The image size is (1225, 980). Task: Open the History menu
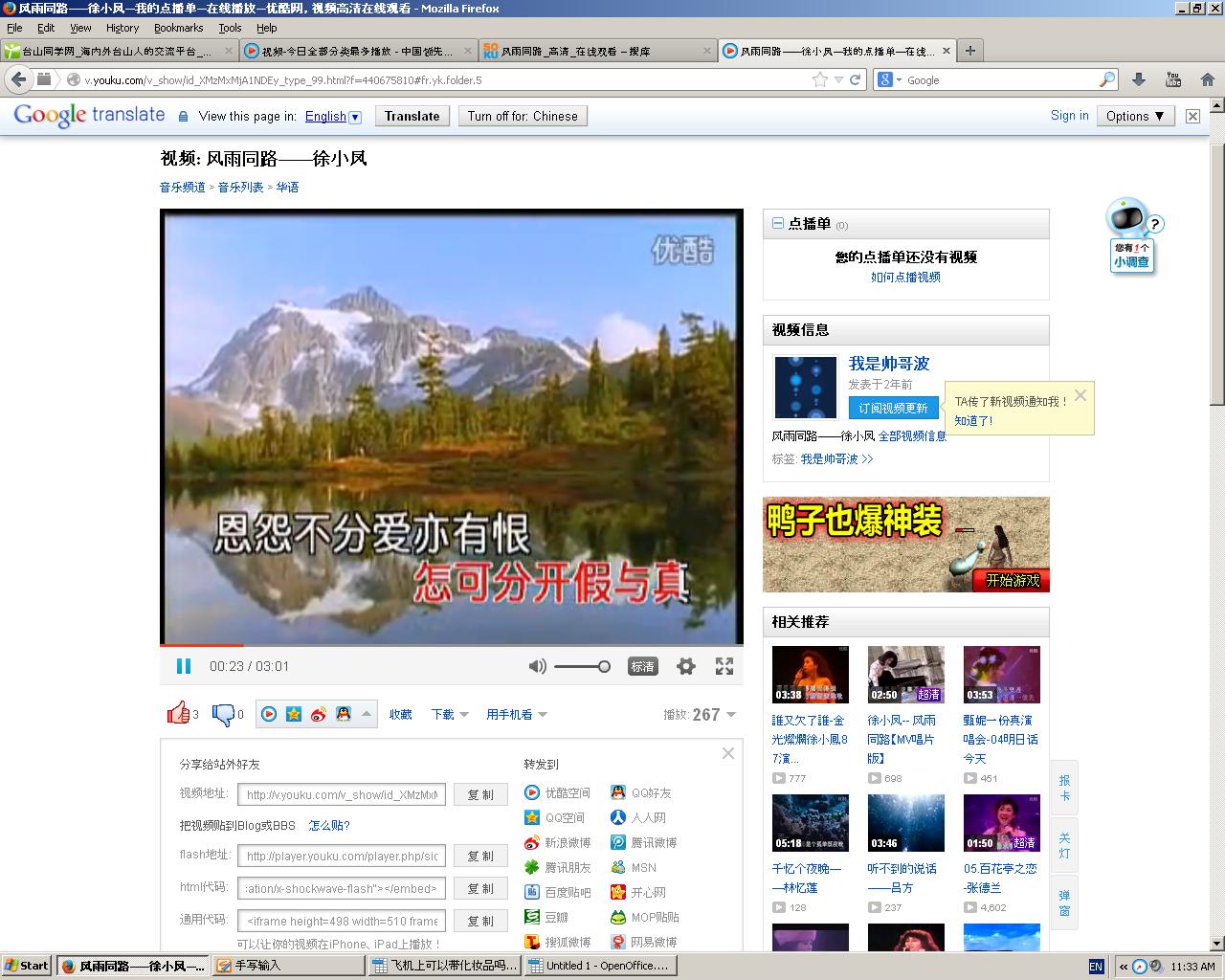click(x=122, y=28)
